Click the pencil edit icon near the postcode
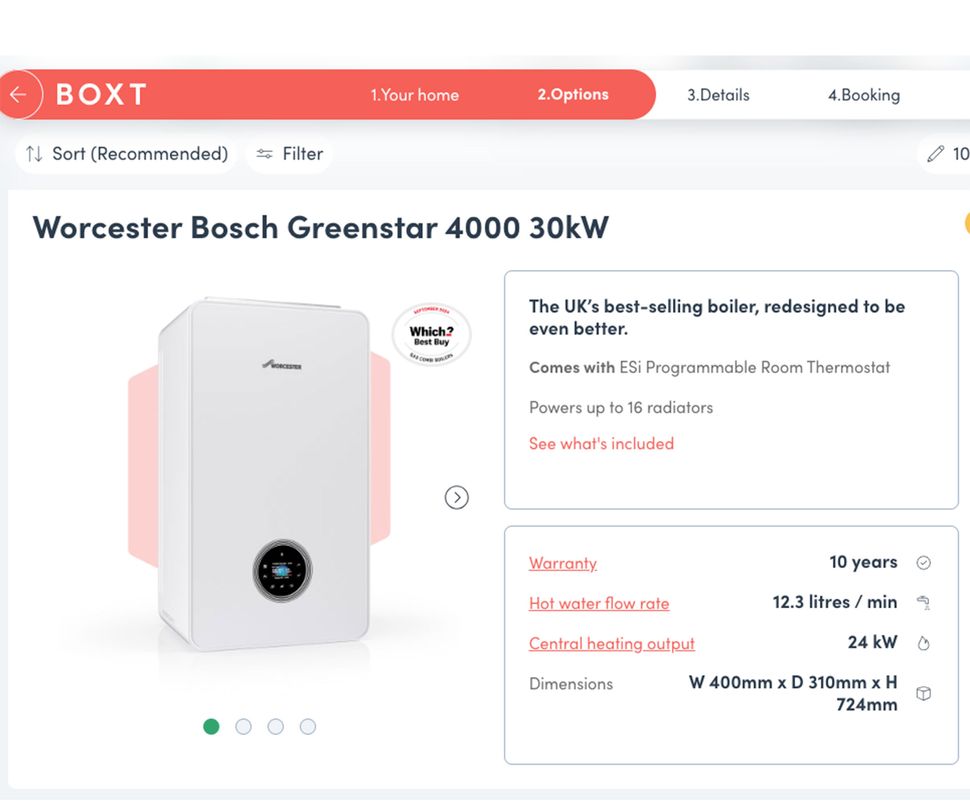Image resolution: width=970 pixels, height=808 pixels. click(x=938, y=153)
